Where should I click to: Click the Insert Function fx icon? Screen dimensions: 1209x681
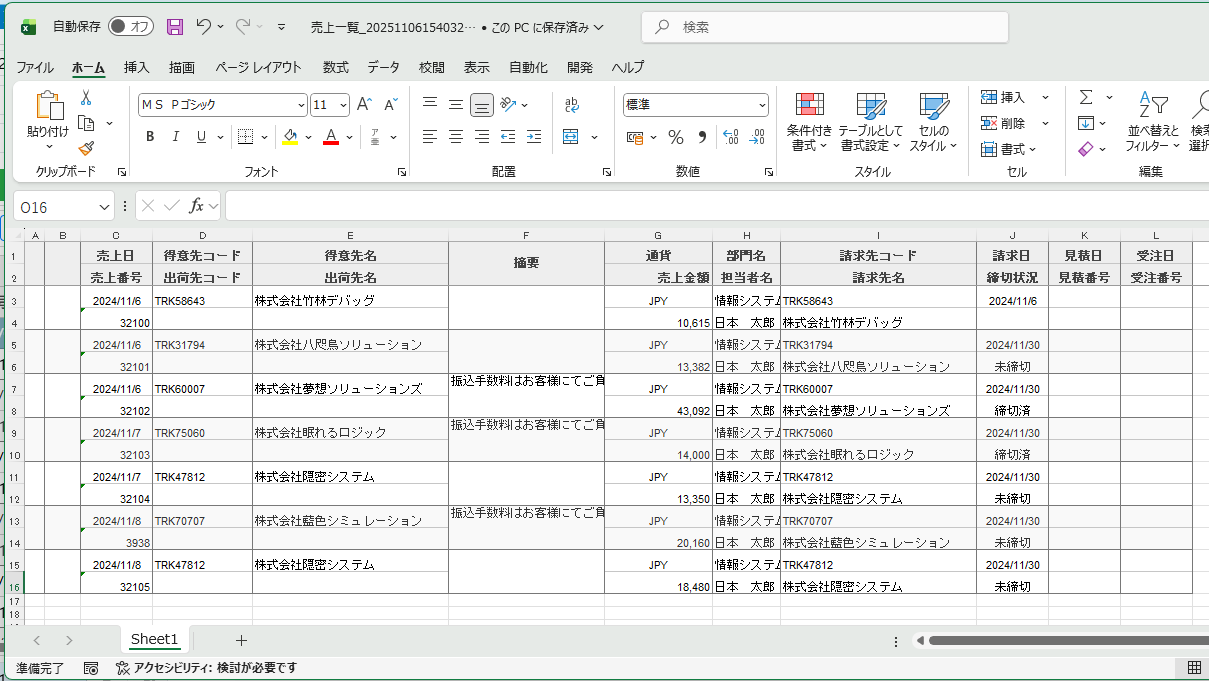click(x=197, y=206)
